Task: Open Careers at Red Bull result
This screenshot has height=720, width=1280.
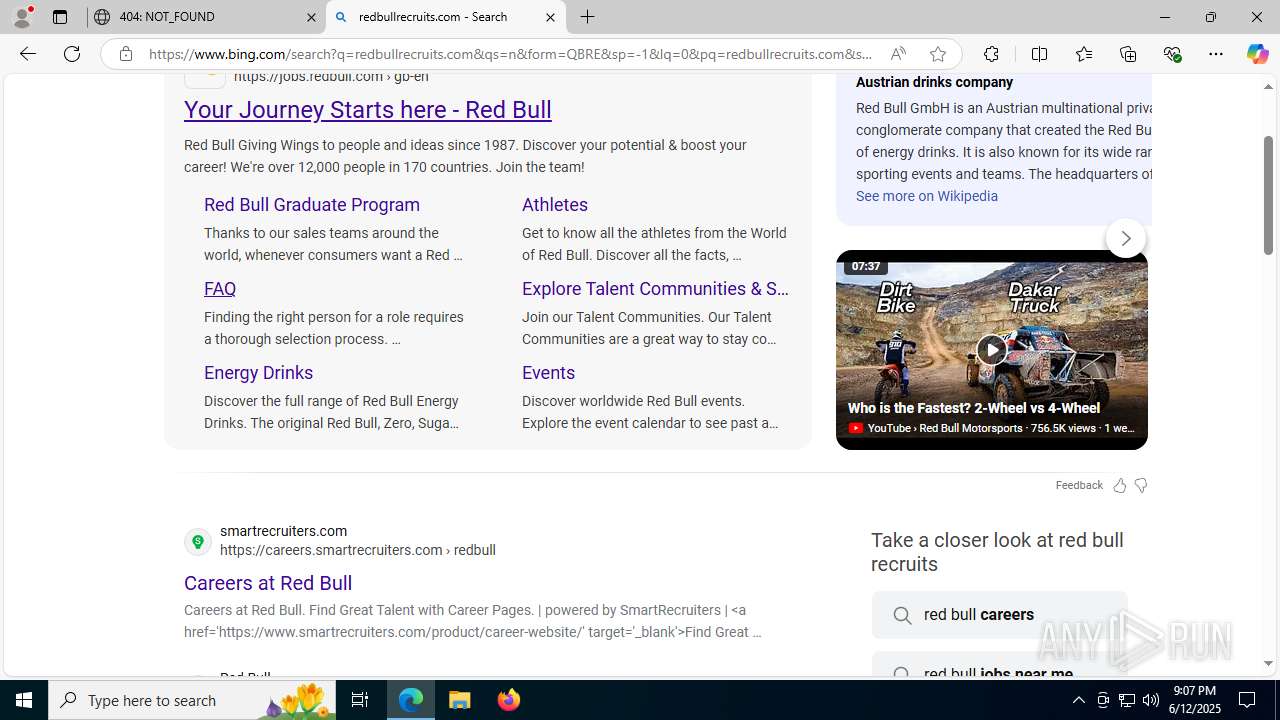Action: pos(268,582)
